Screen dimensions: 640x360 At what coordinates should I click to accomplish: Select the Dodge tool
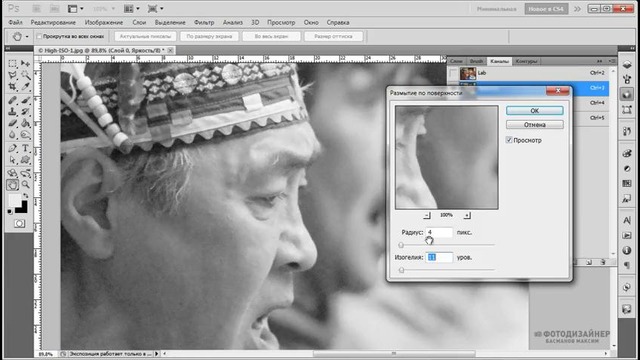(x=25, y=134)
